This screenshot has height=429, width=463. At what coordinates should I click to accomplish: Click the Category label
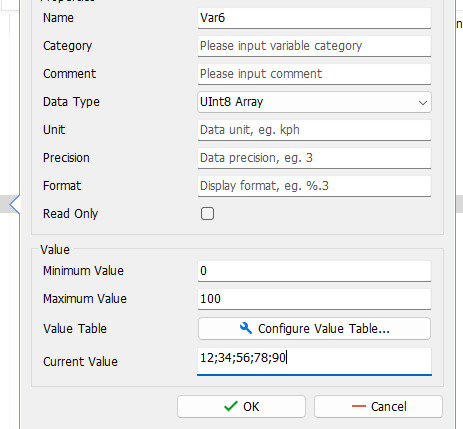coord(68,46)
